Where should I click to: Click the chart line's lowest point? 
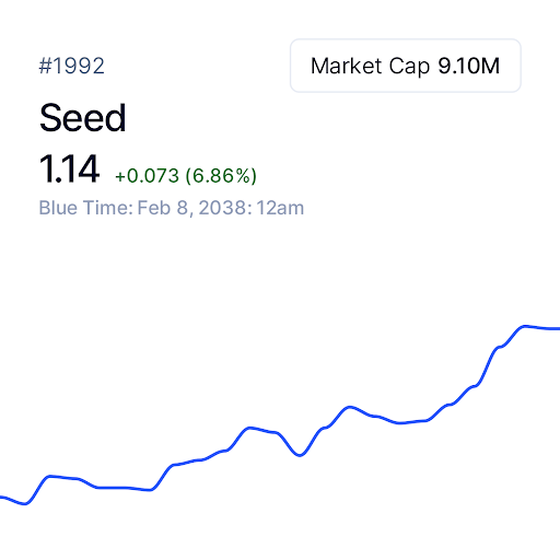pos(25,504)
